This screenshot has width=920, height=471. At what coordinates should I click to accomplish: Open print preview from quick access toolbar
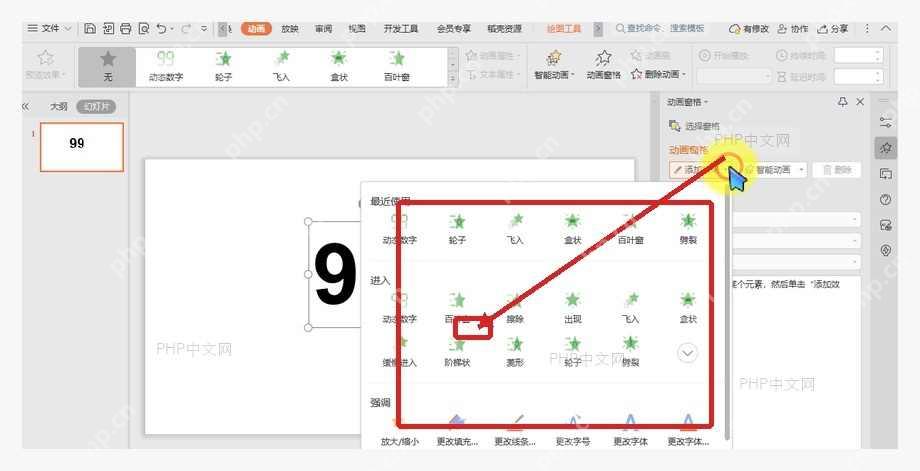[x=143, y=28]
